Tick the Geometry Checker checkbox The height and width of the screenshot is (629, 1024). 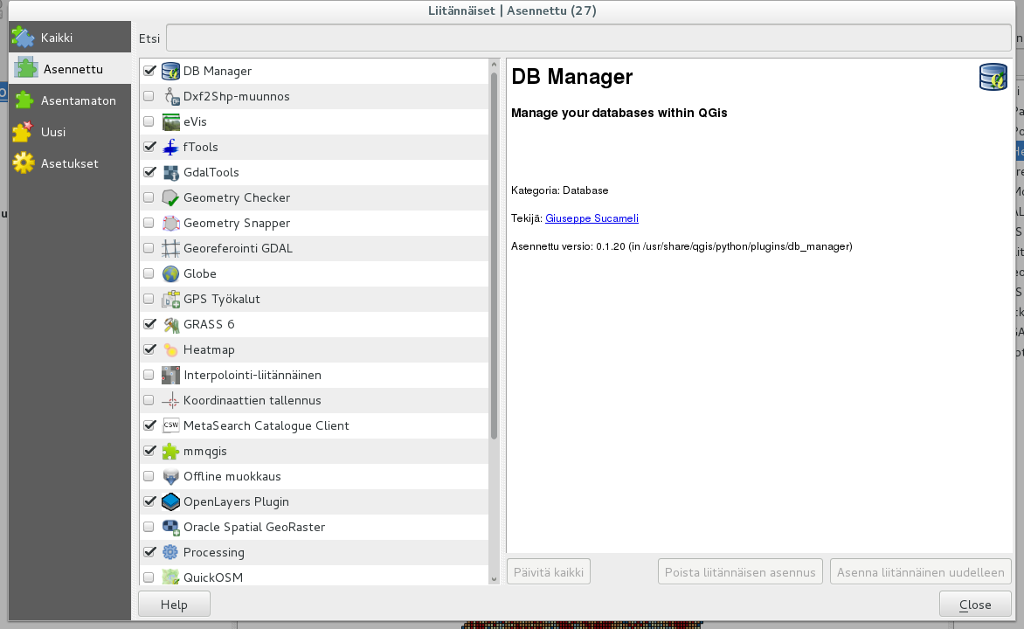click(x=149, y=197)
